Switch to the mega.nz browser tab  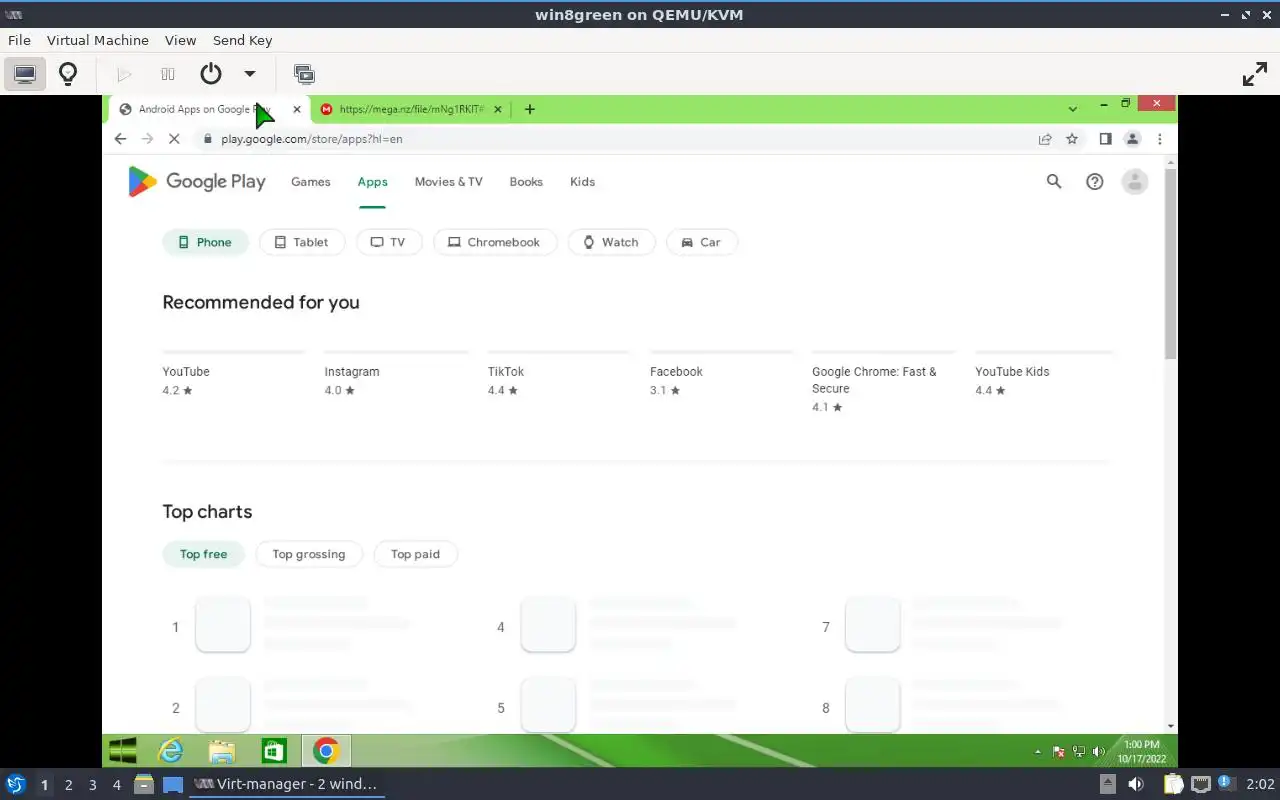(x=410, y=109)
